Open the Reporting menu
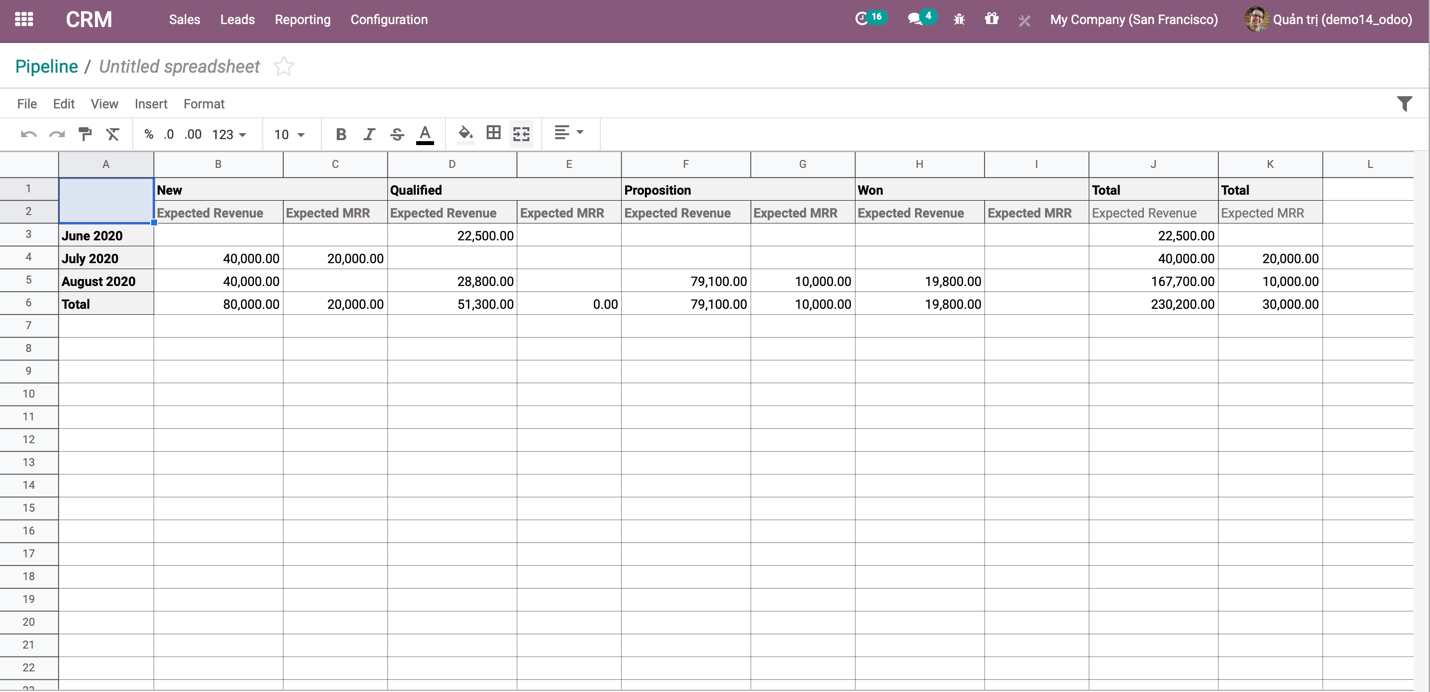 [x=302, y=19]
